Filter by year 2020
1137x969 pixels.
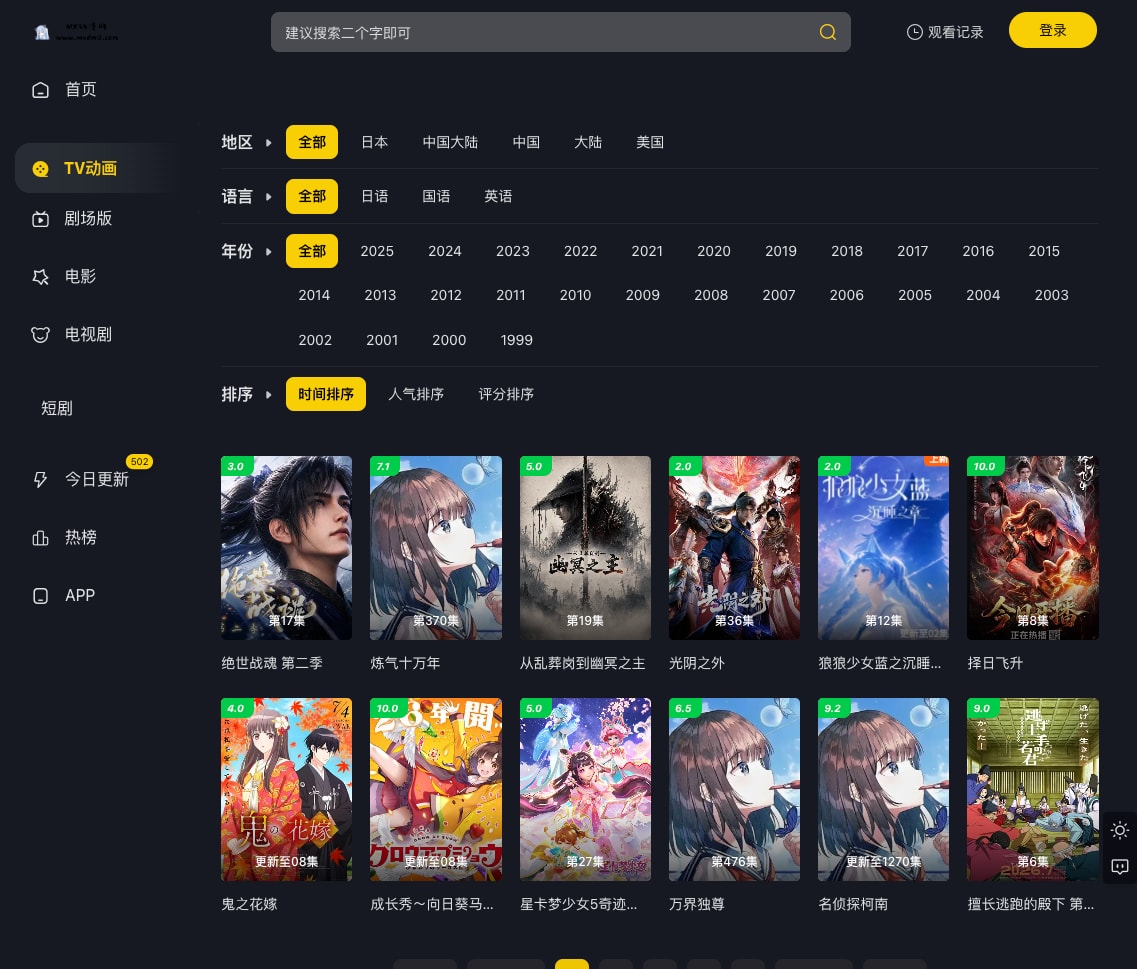tap(714, 251)
